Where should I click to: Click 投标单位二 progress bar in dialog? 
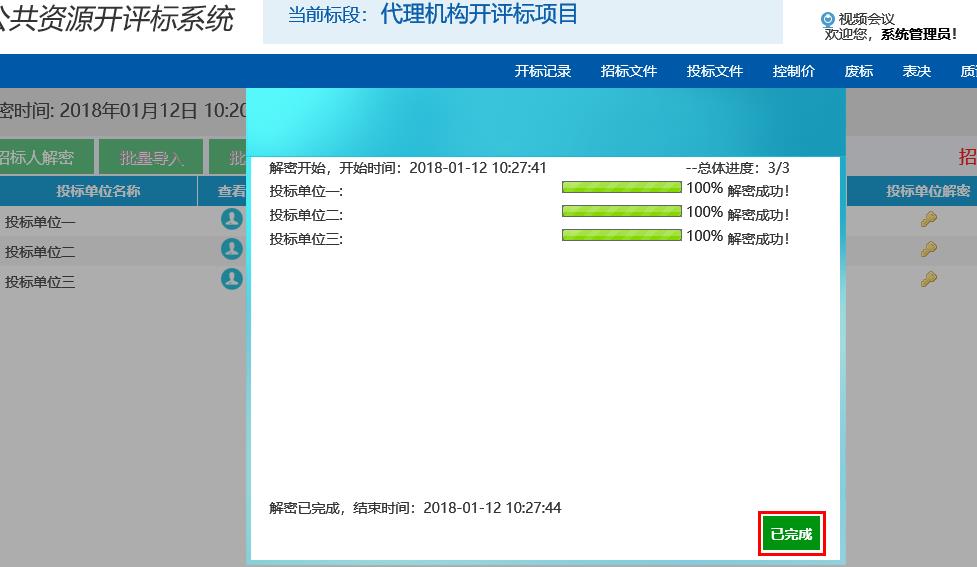622,211
